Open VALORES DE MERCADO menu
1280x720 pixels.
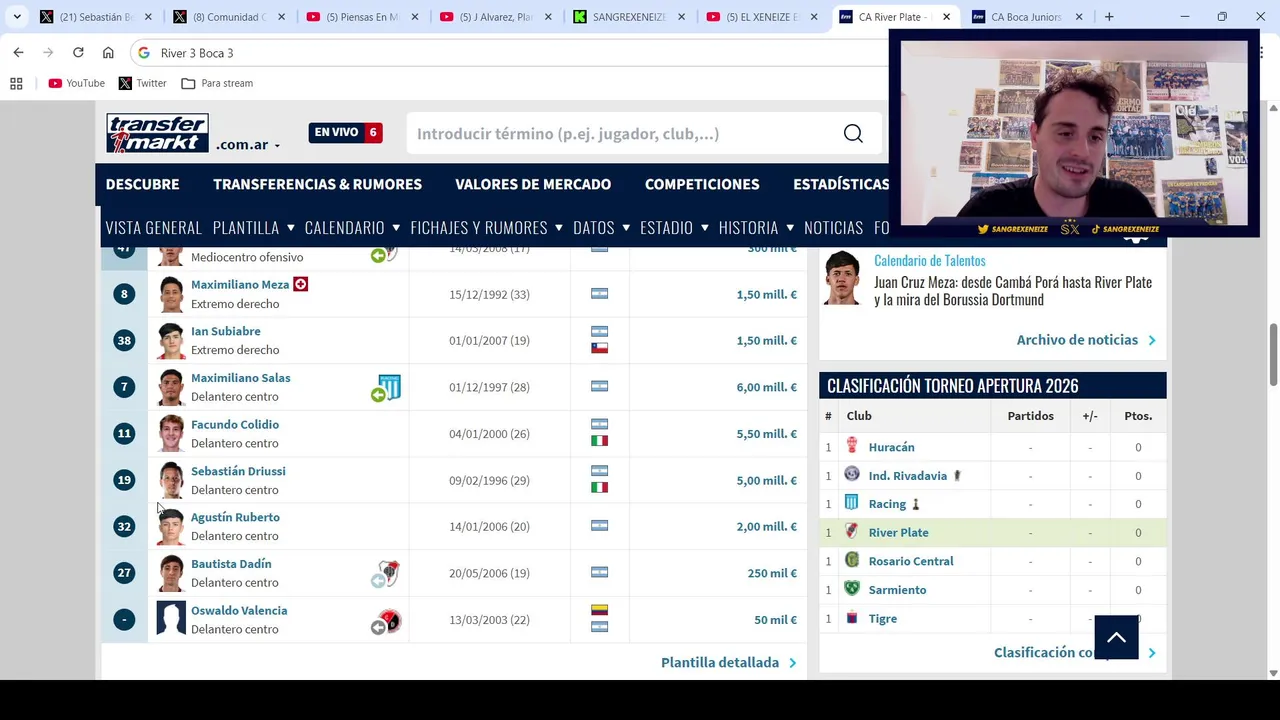click(533, 184)
